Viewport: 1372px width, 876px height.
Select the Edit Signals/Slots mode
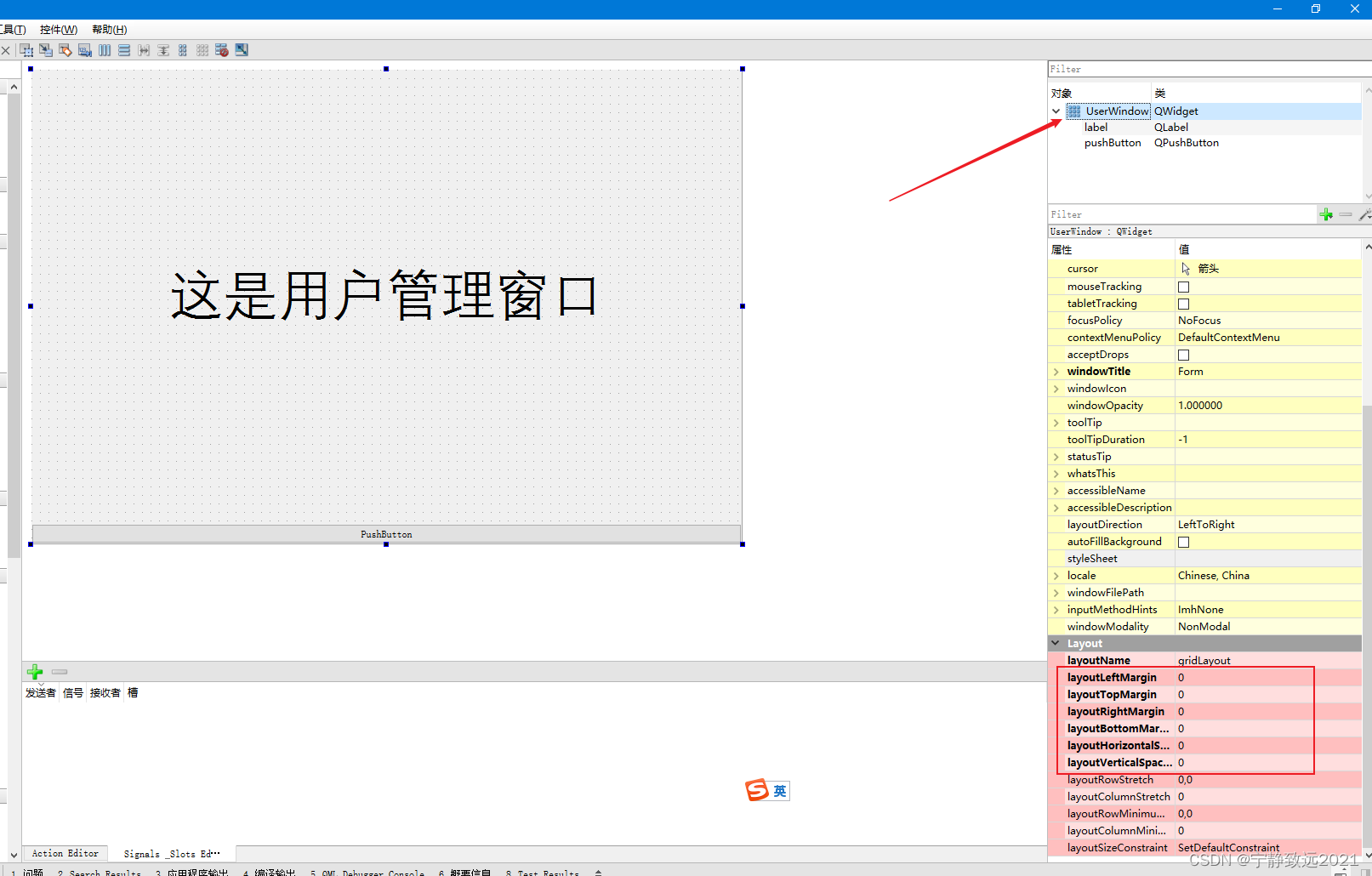tap(45, 49)
